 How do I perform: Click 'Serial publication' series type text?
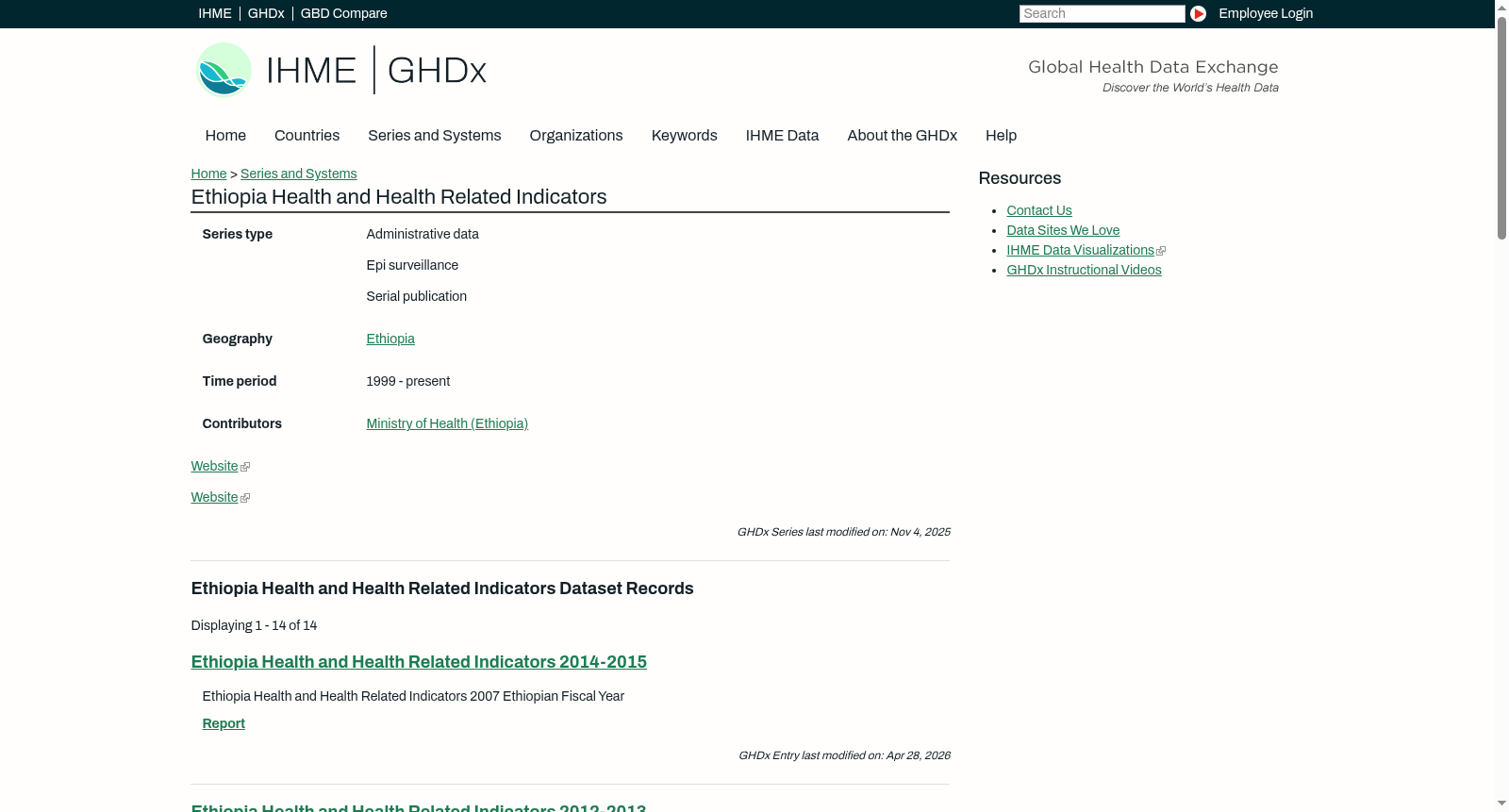[416, 296]
